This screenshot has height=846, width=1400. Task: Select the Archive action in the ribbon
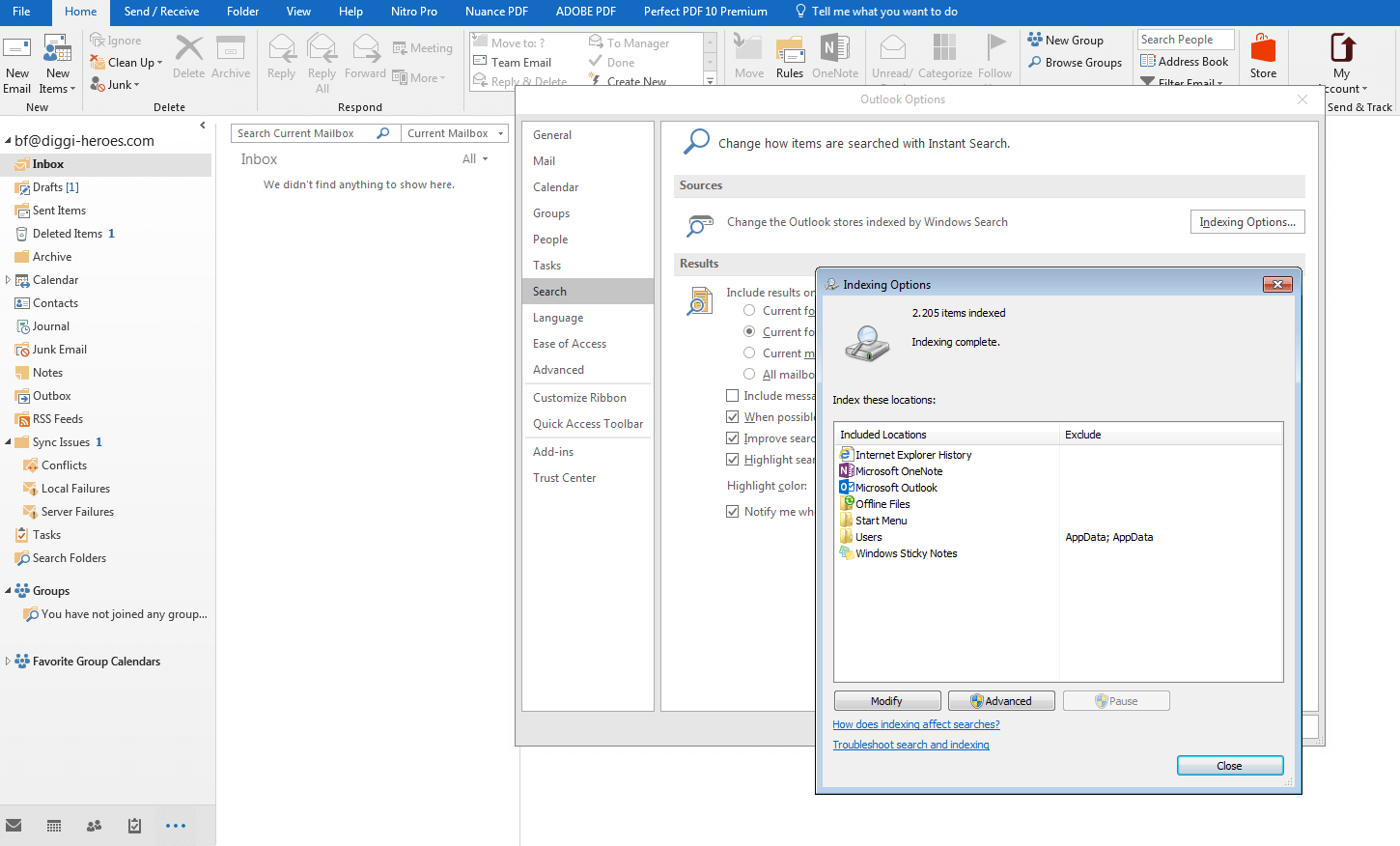231,60
